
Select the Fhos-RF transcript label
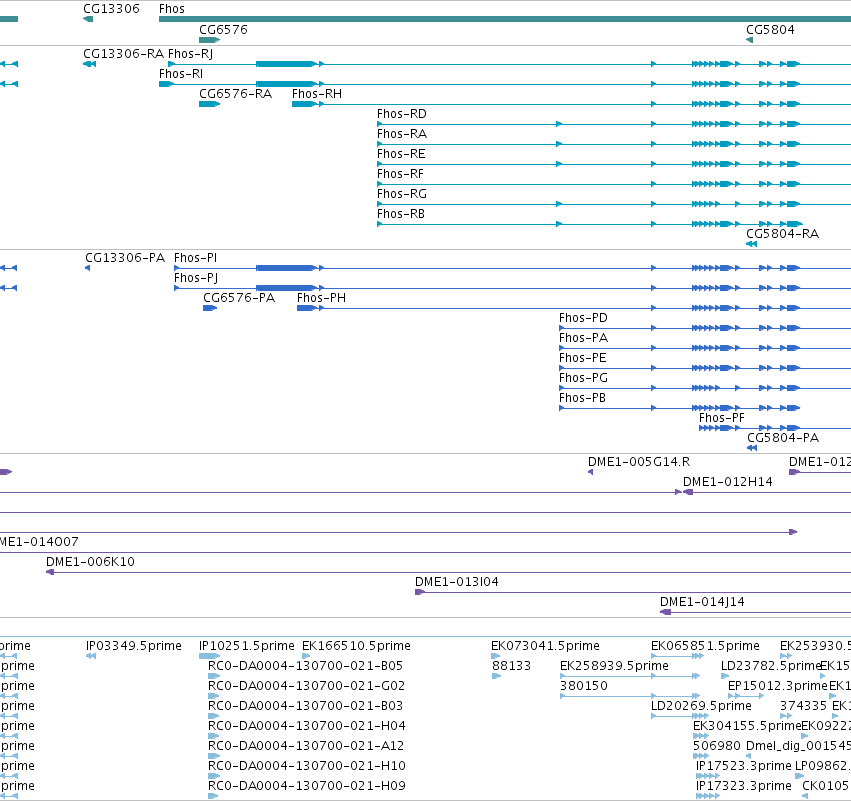click(x=401, y=174)
